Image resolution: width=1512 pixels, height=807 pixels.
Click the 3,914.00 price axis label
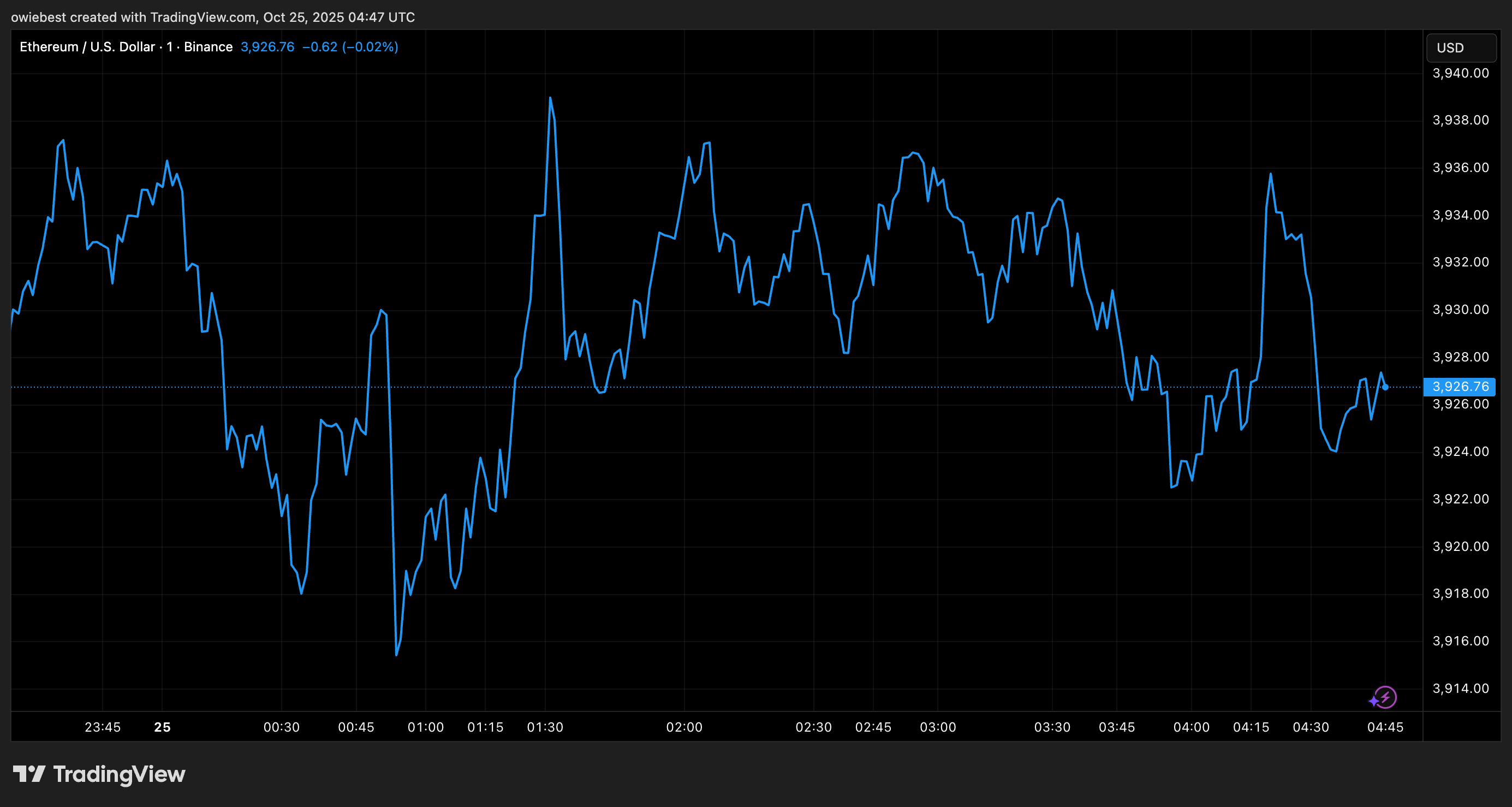[1460, 689]
